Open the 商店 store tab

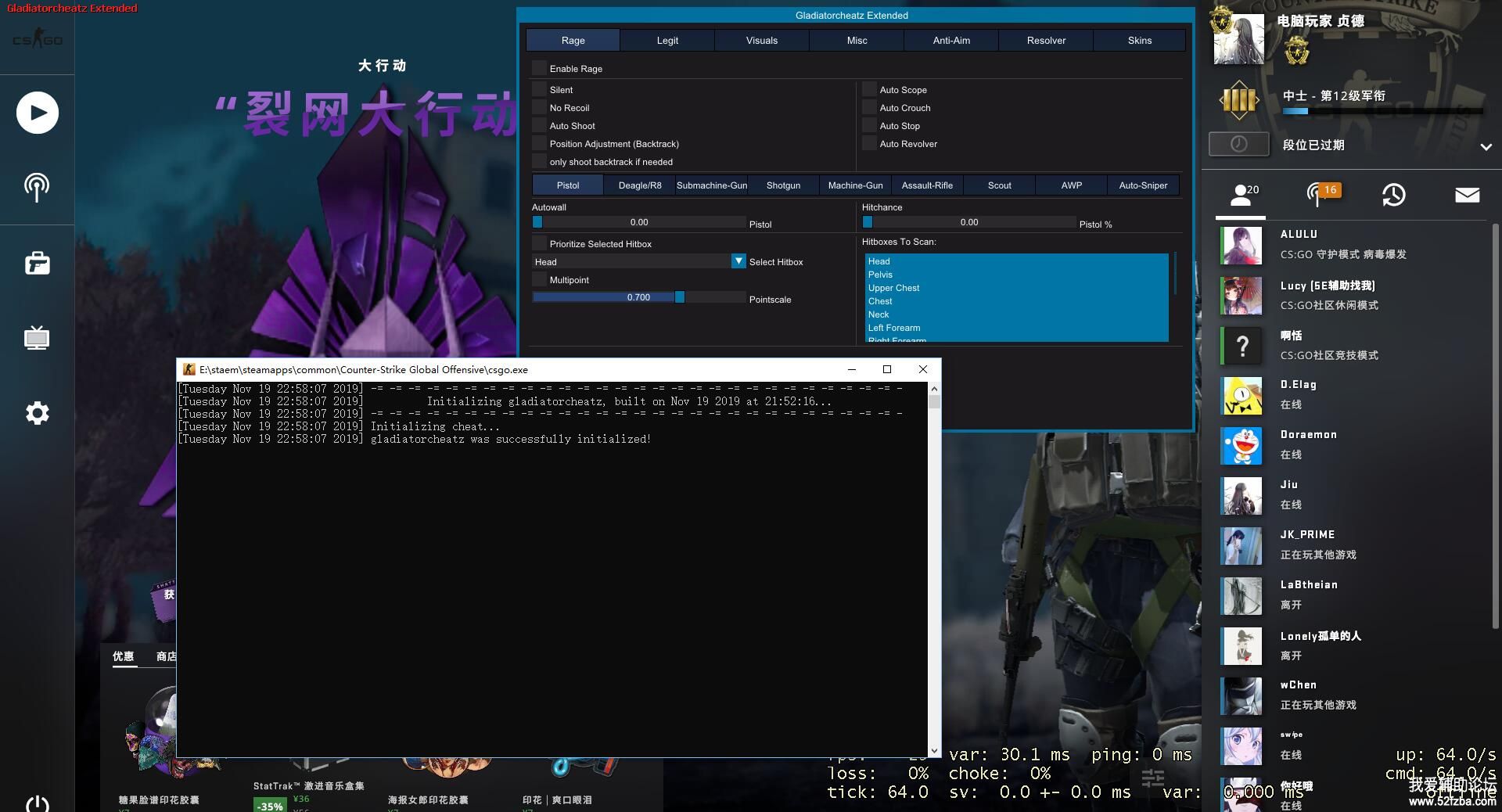click(165, 656)
